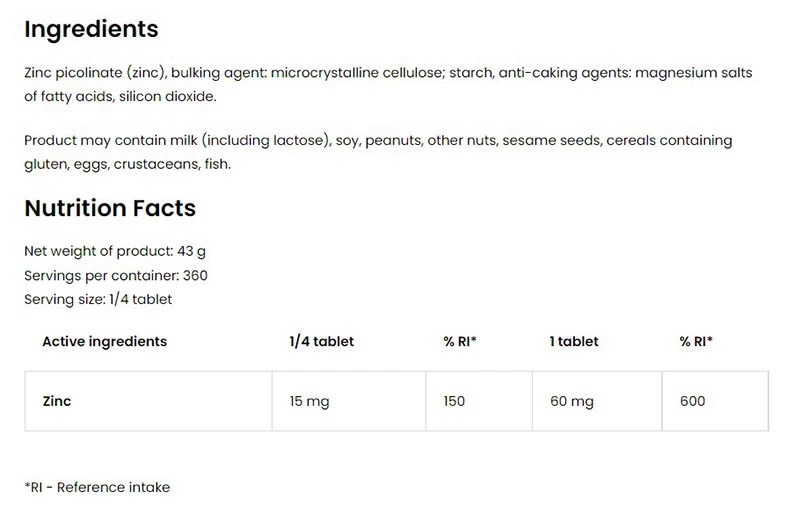Select the 'Servings per container: 360' line
The width and height of the screenshot is (800, 528).
tap(116, 275)
